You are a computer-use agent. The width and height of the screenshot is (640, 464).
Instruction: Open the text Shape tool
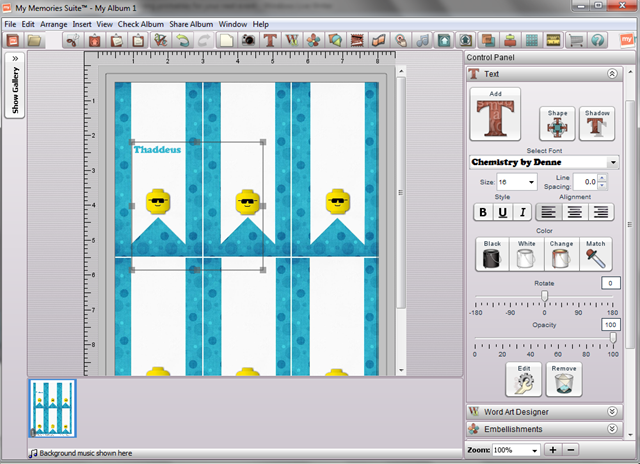[x=558, y=124]
